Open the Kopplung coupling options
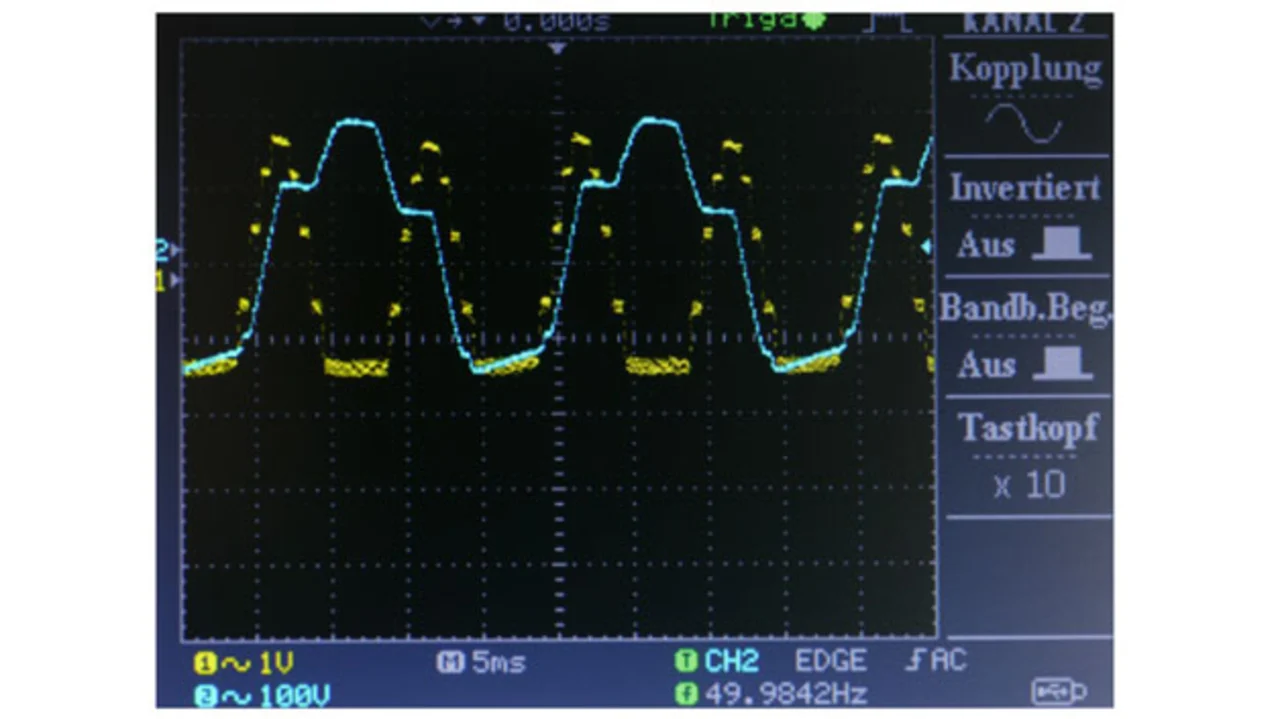Viewport: 1280px width, 719px height. click(x=1023, y=70)
